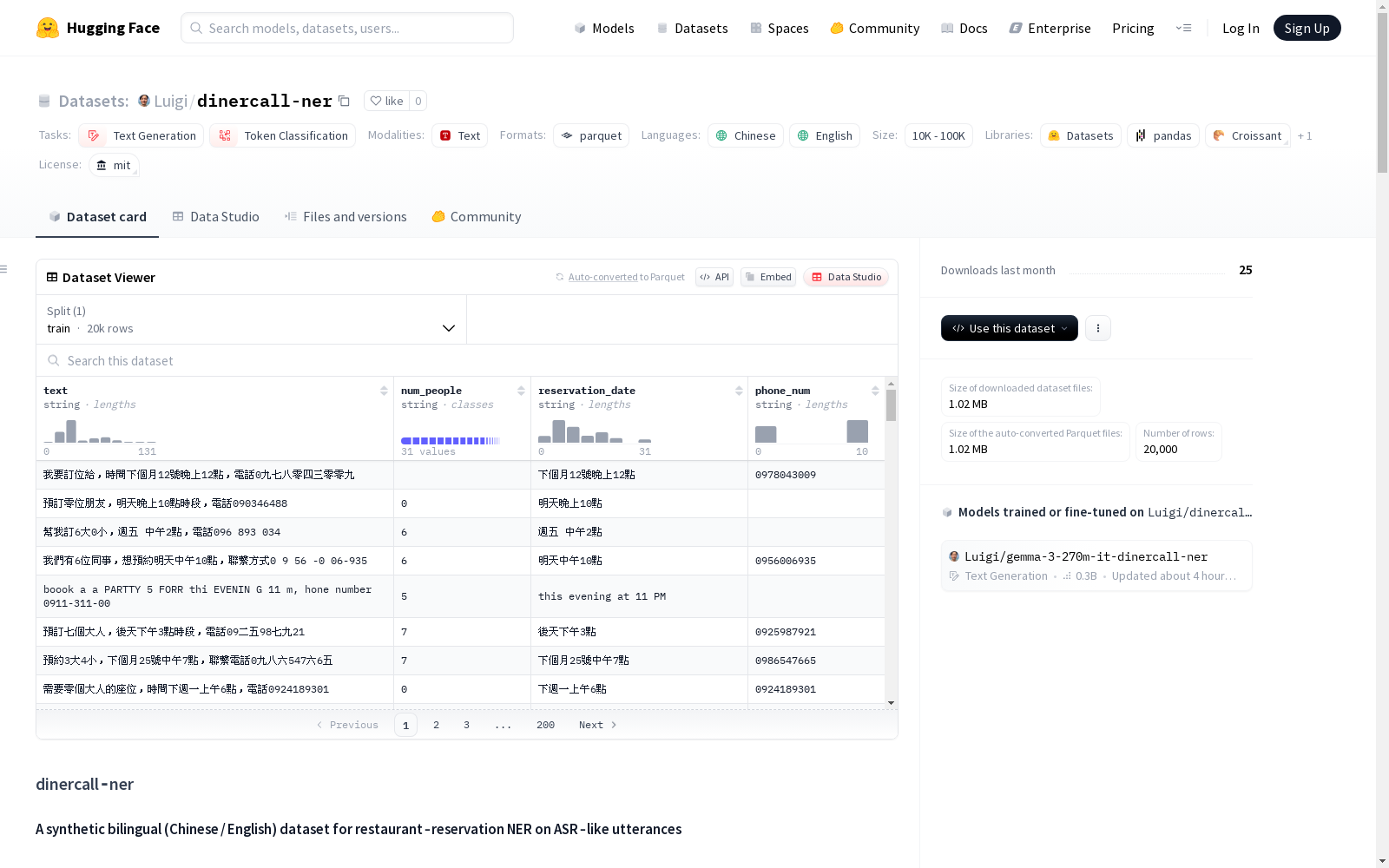
Task: Open the more navigation menu icon
Action: [1183, 28]
